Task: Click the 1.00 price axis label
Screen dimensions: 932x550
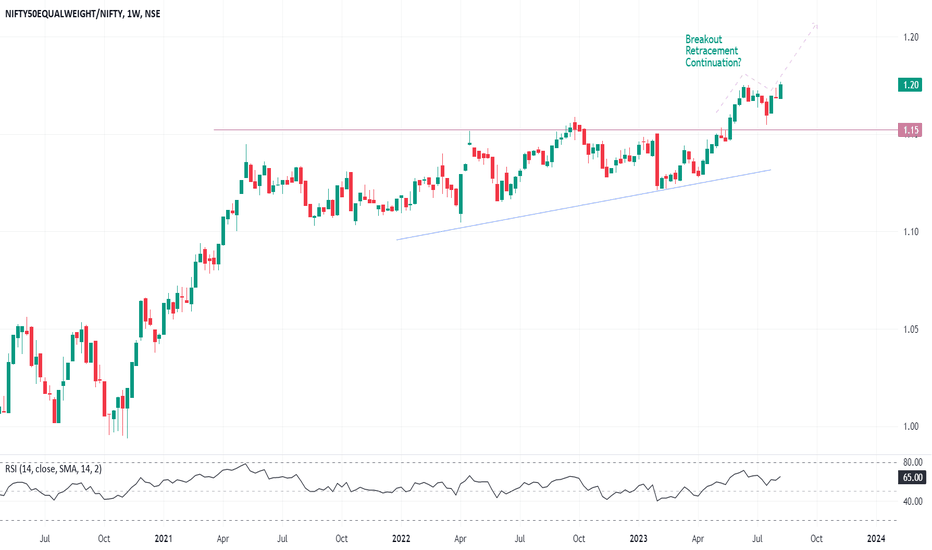Action: 910,426
